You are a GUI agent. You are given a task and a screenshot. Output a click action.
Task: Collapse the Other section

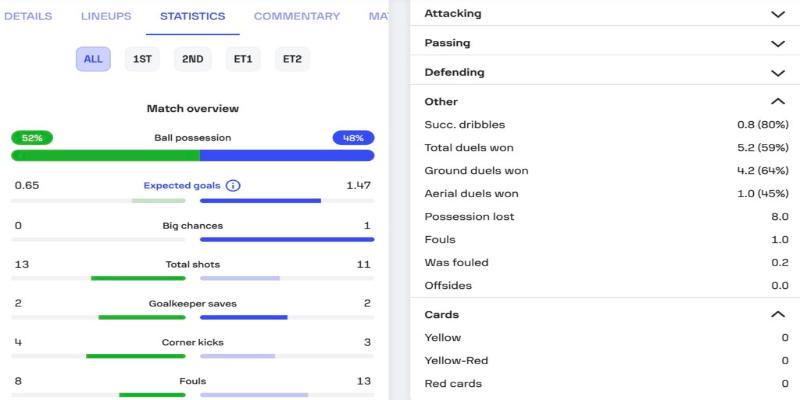[777, 102]
